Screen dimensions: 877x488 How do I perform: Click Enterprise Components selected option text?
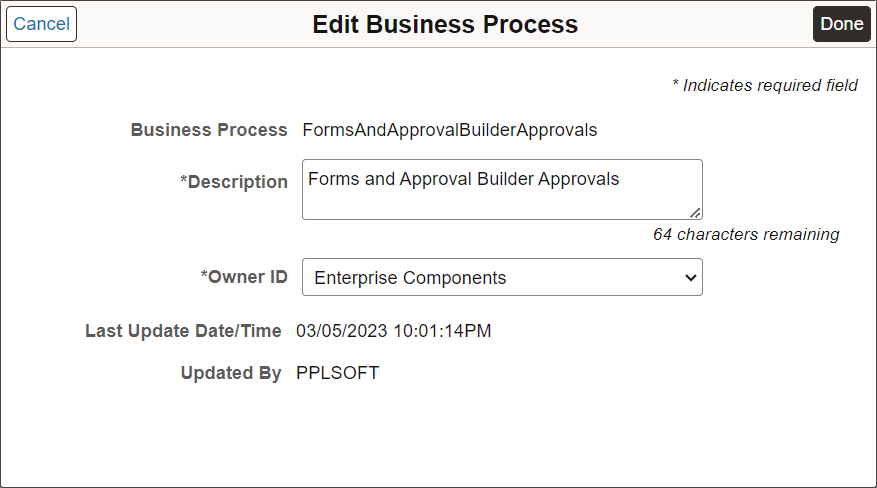(410, 278)
